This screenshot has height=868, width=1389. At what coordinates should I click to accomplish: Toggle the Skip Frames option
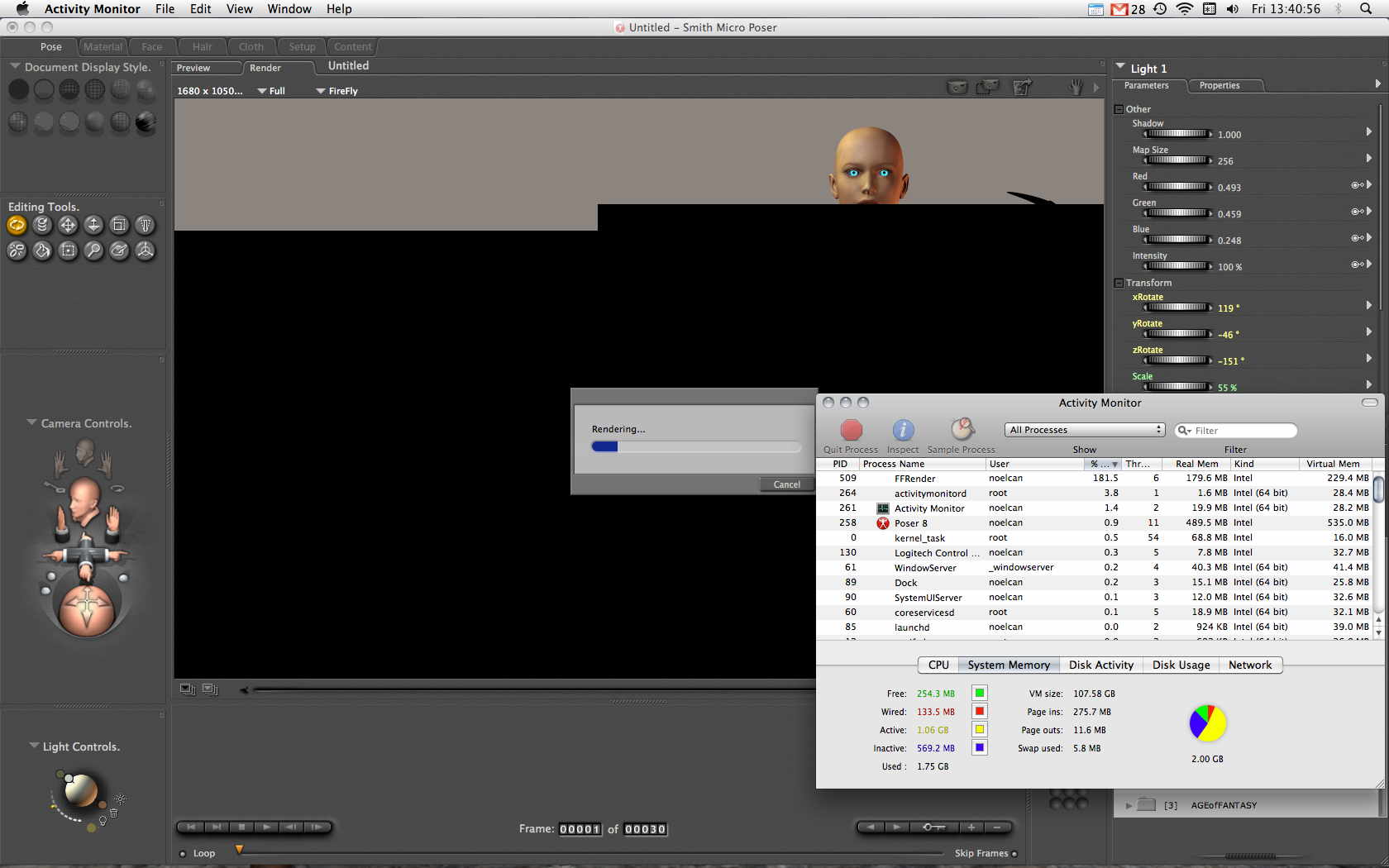point(1014,854)
